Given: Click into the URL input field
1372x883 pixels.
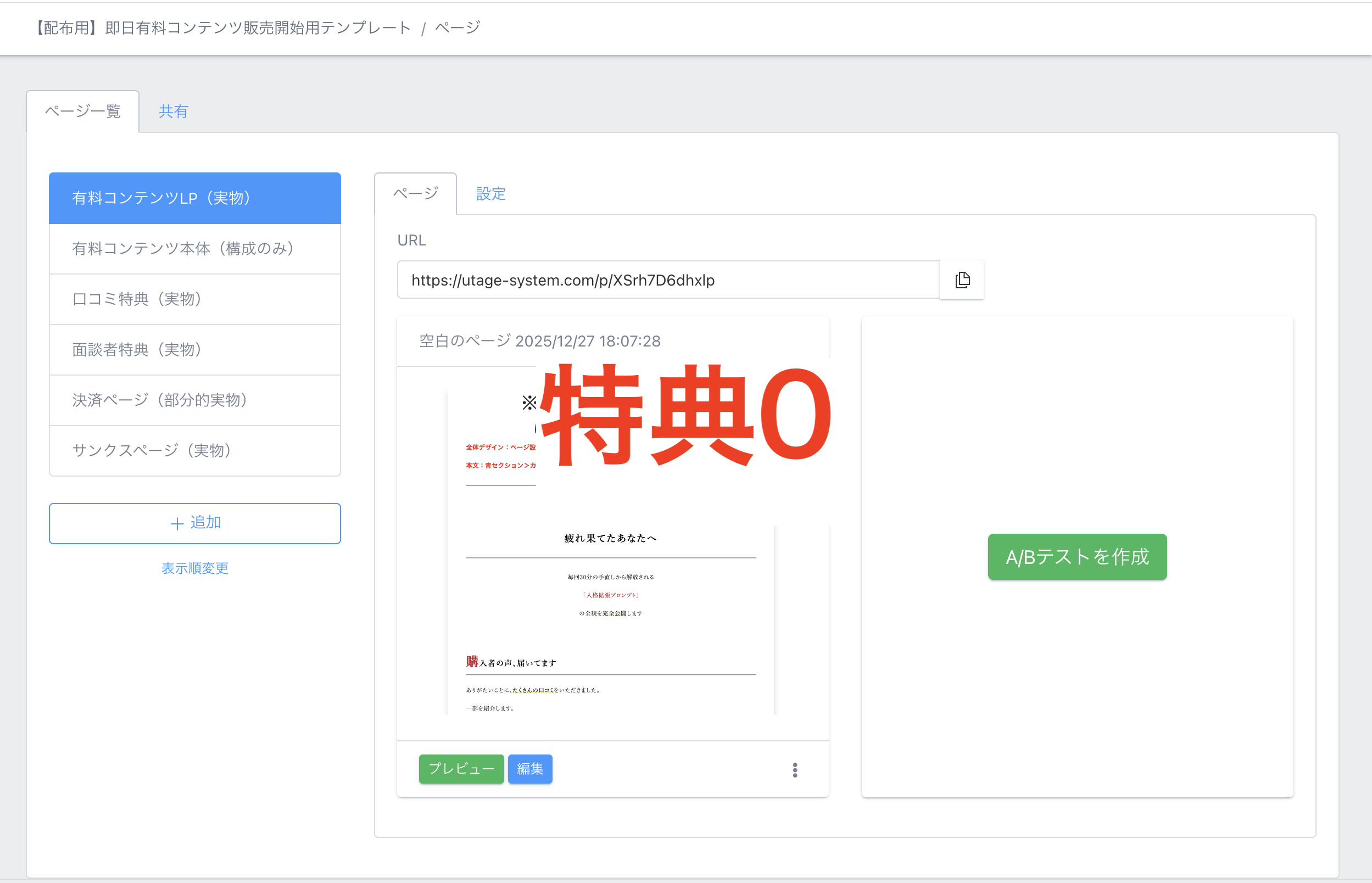Looking at the screenshot, I should 668,280.
